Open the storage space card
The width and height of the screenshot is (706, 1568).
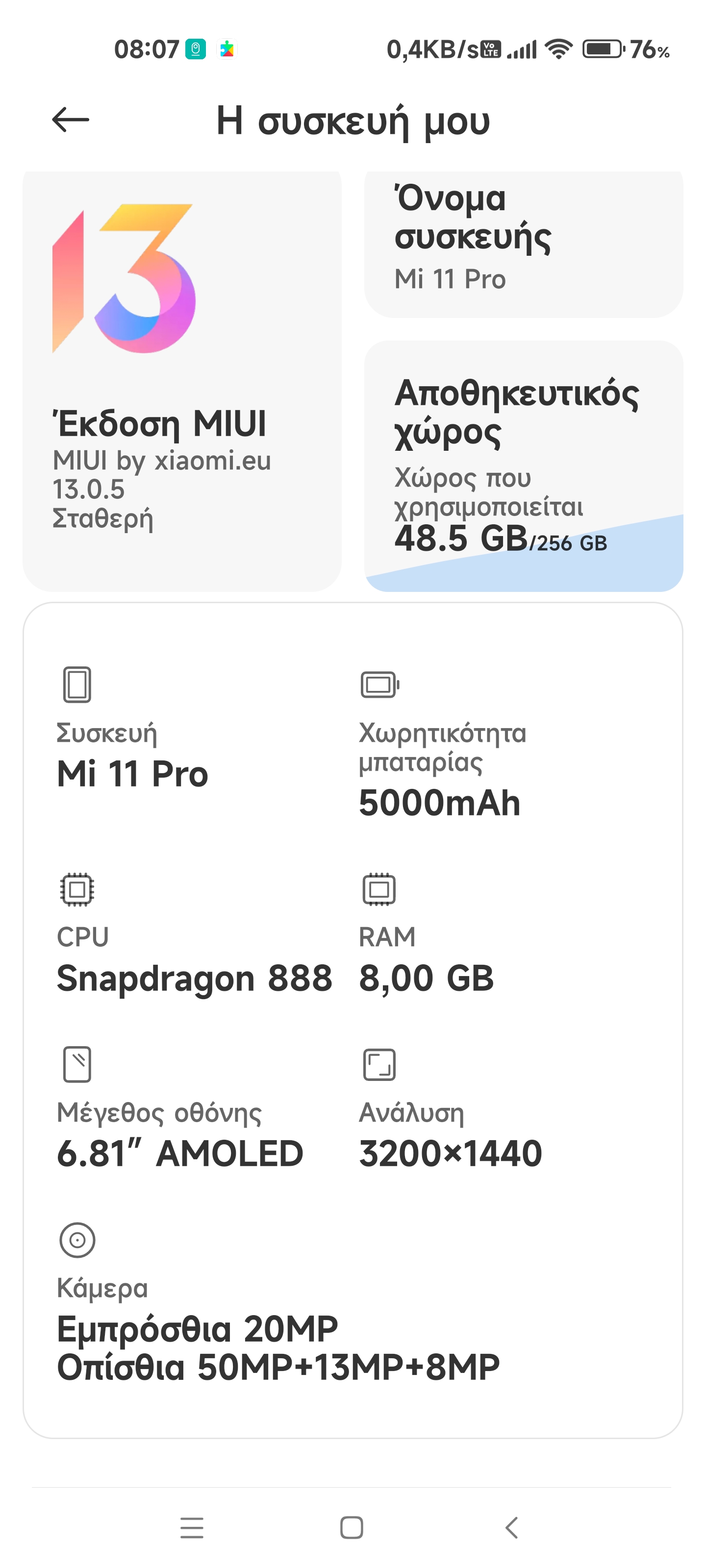[x=523, y=465]
